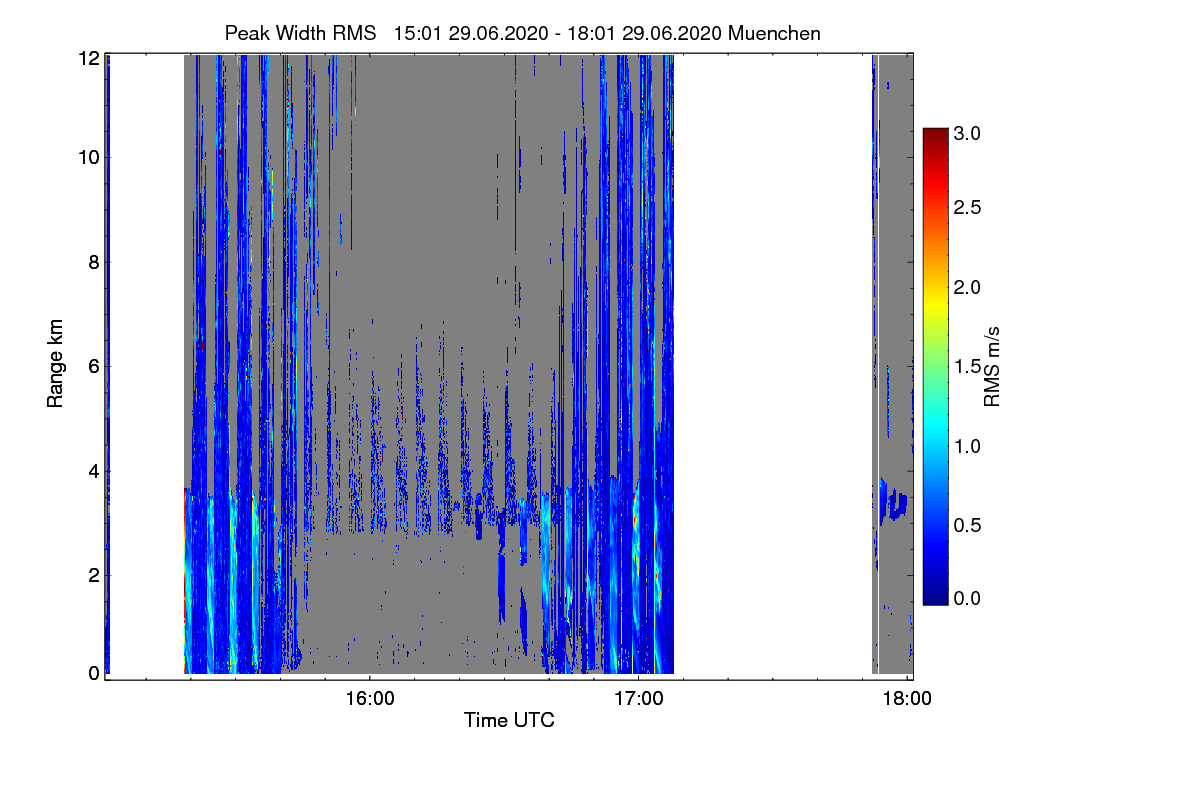Click the word 'Muenchen' in the title

coord(775,33)
